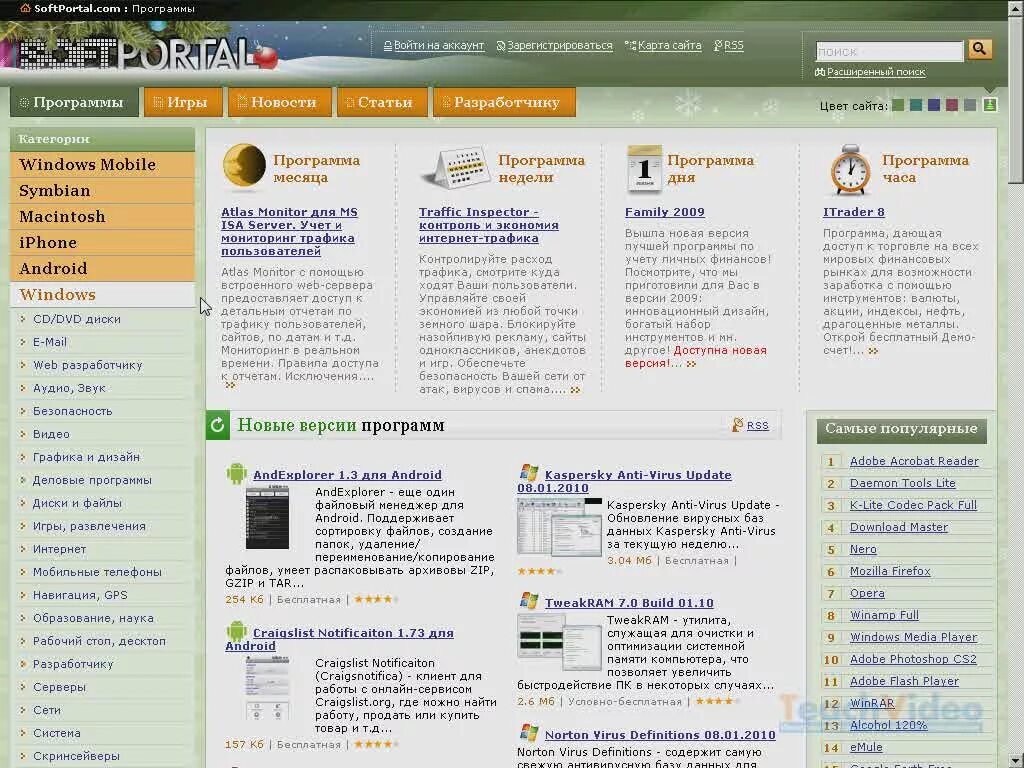Image resolution: width=1024 pixels, height=768 pixels.
Task: Click the home icon in the page title bar
Action: click(x=25, y=8)
